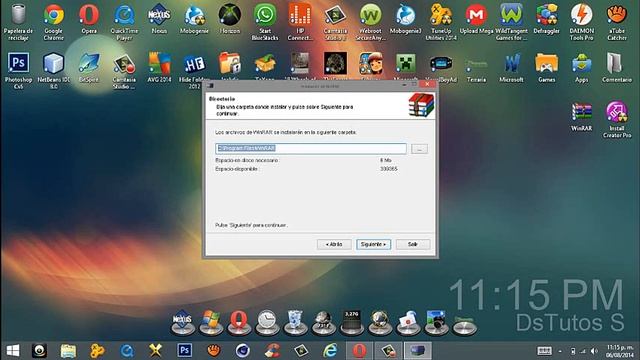The height and width of the screenshot is (360, 640).
Task: Select the QuickTime Player desktop icon
Action: point(124,22)
